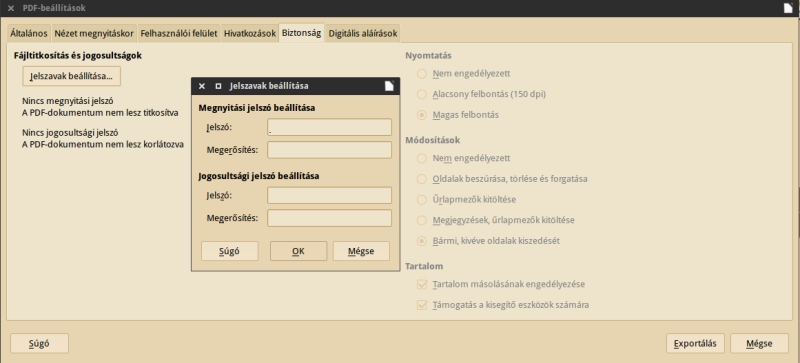Click the open password Jelszó field

point(329,127)
